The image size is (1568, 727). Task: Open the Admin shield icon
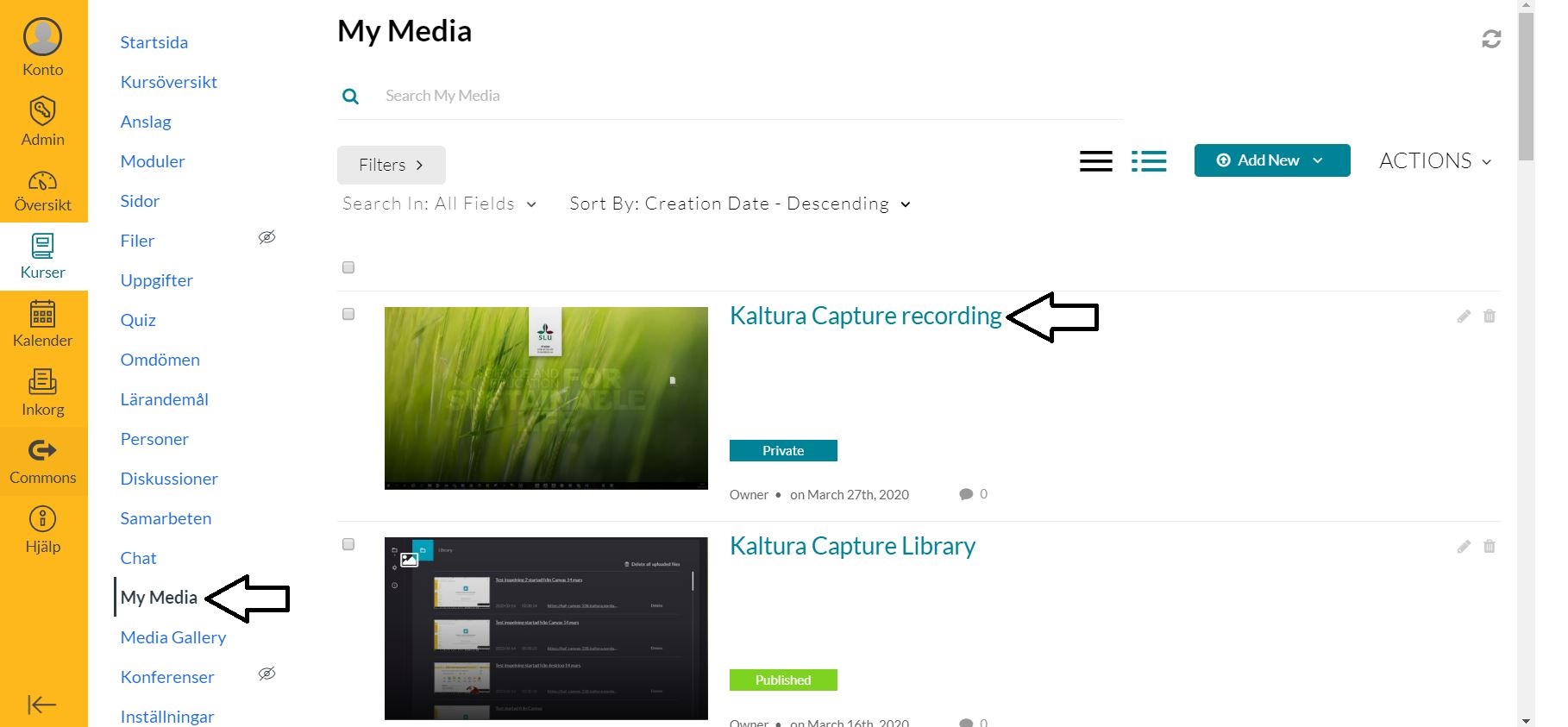pos(42,111)
